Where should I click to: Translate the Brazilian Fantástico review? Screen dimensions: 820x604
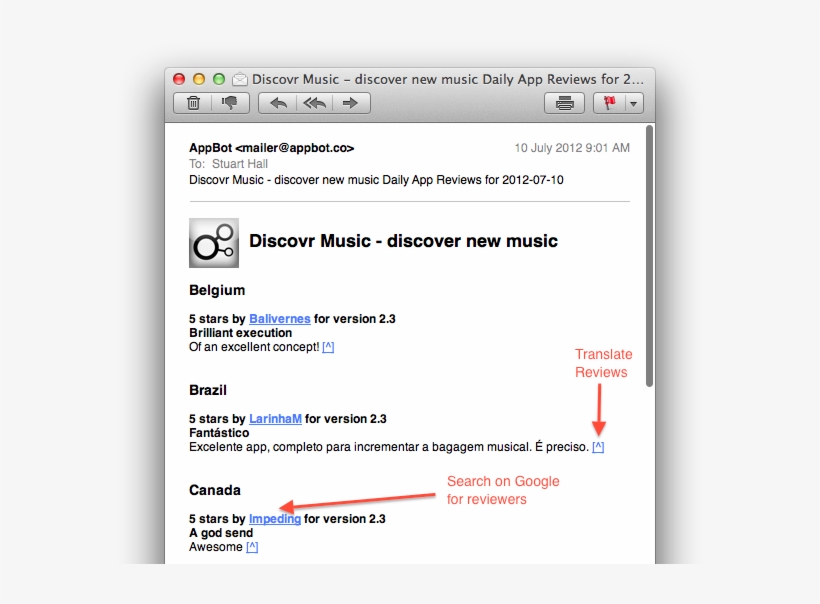599,446
